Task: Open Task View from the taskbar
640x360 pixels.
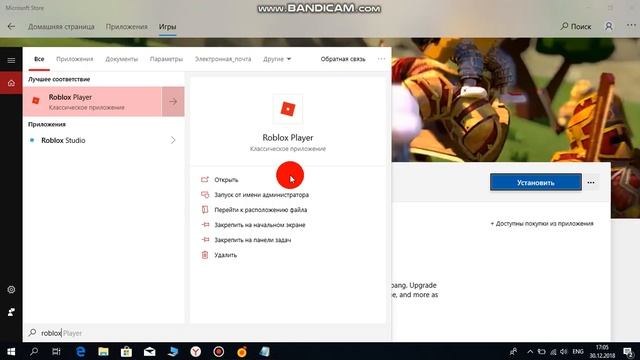Action: pos(56,351)
